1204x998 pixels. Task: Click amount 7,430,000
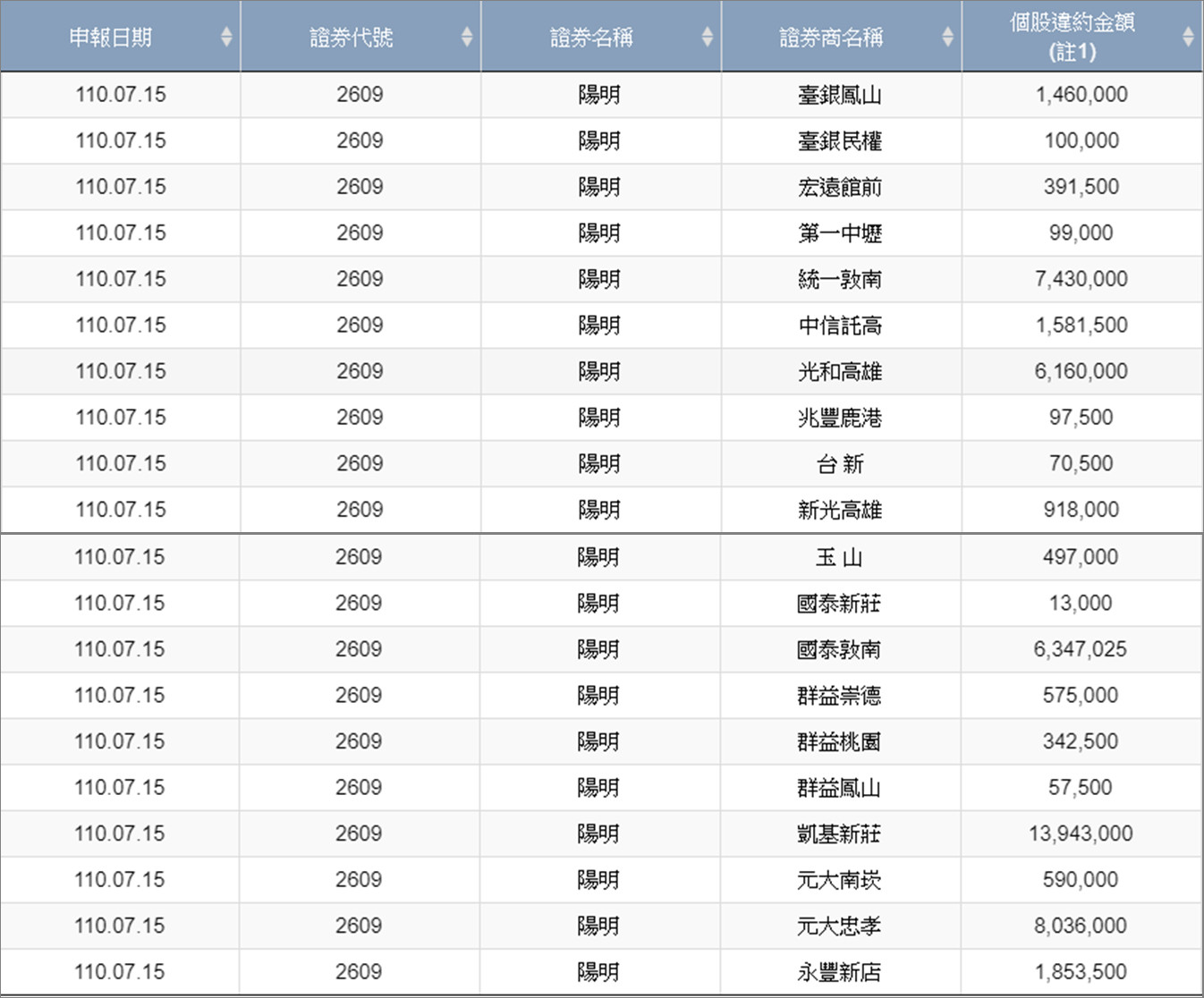(x=1081, y=278)
